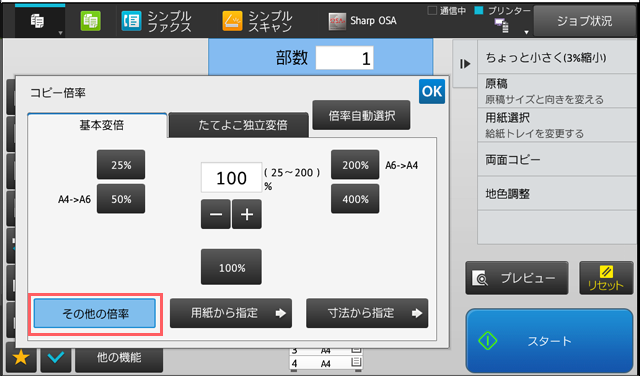Image resolution: width=640 pixels, height=376 pixels.
Task: Set the copy ratio to 50%
Action: (x=121, y=199)
